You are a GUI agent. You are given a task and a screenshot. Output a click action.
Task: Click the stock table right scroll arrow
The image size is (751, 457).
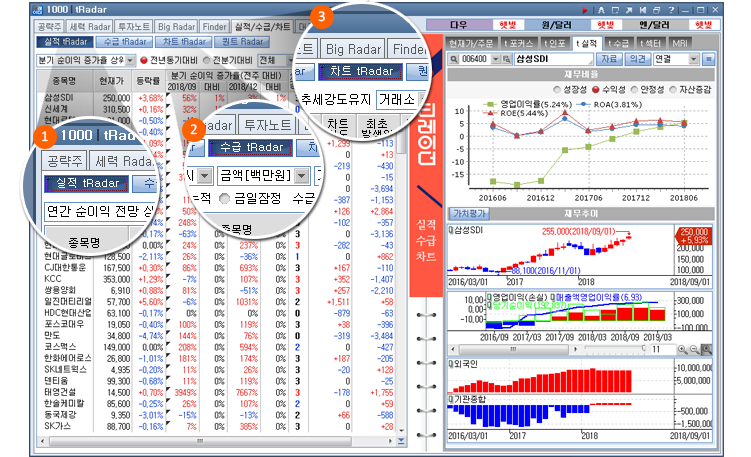tap(390, 441)
